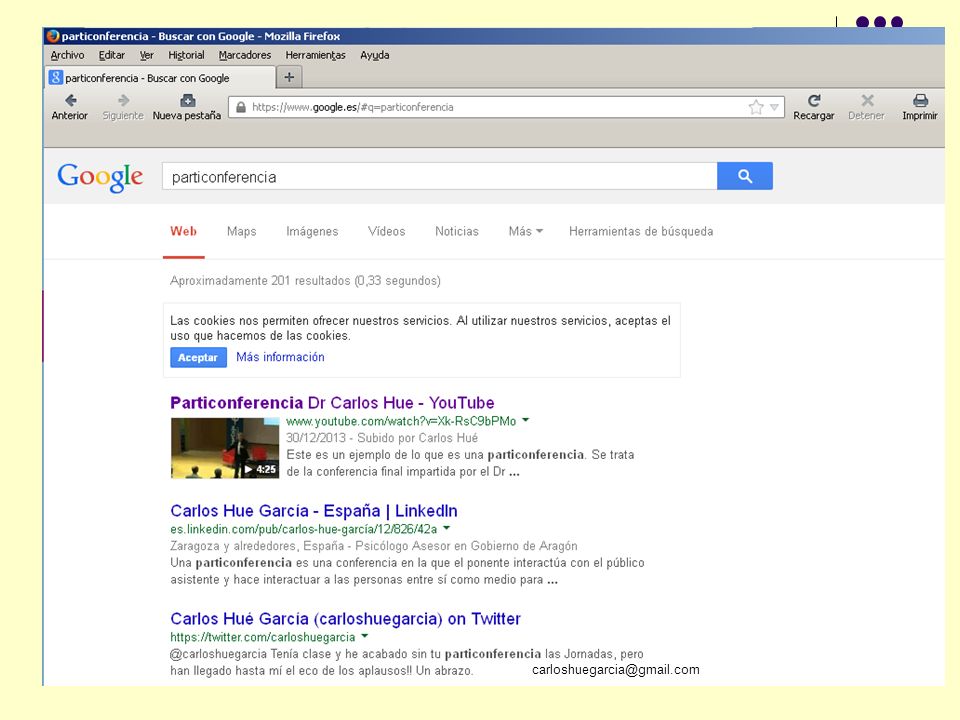This screenshot has width=960, height=720.
Task: Click the blue magnifier search button
Action: point(744,176)
